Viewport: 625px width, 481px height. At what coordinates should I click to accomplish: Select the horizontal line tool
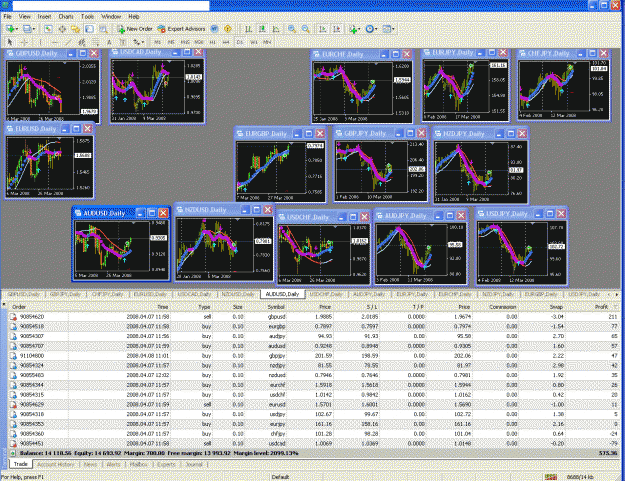55,42
